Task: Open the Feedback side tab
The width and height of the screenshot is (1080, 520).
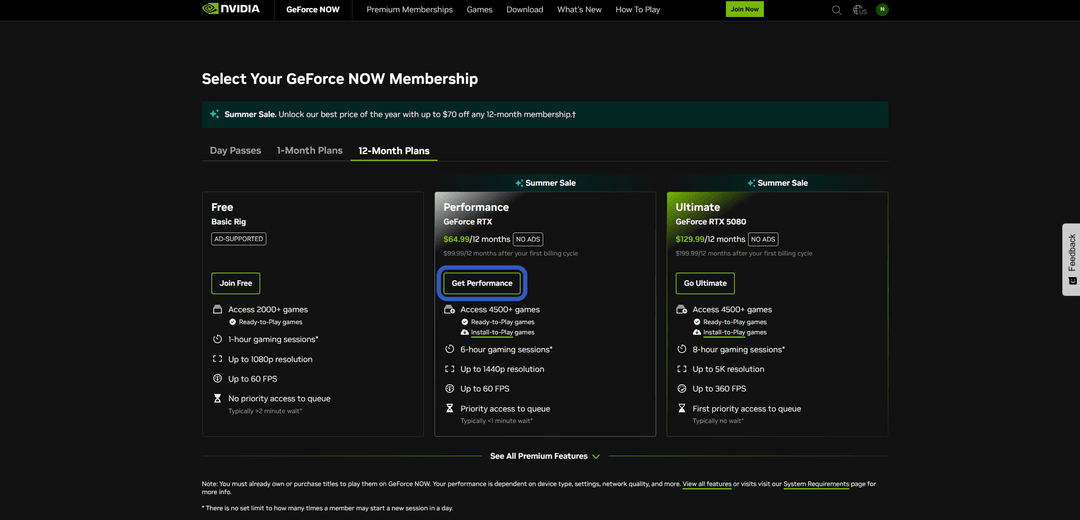Action: 1071,259
